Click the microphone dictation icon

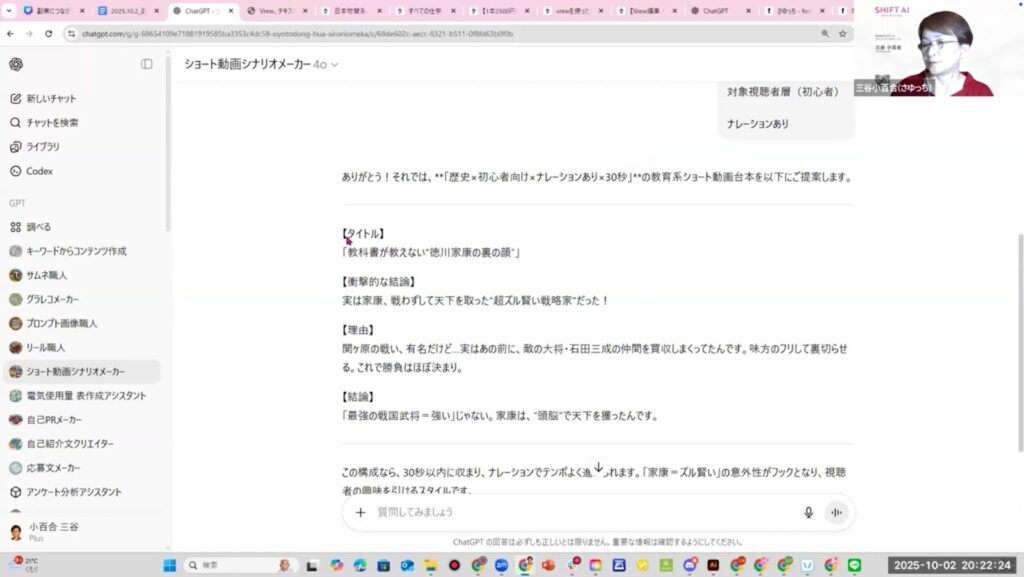[x=808, y=512]
